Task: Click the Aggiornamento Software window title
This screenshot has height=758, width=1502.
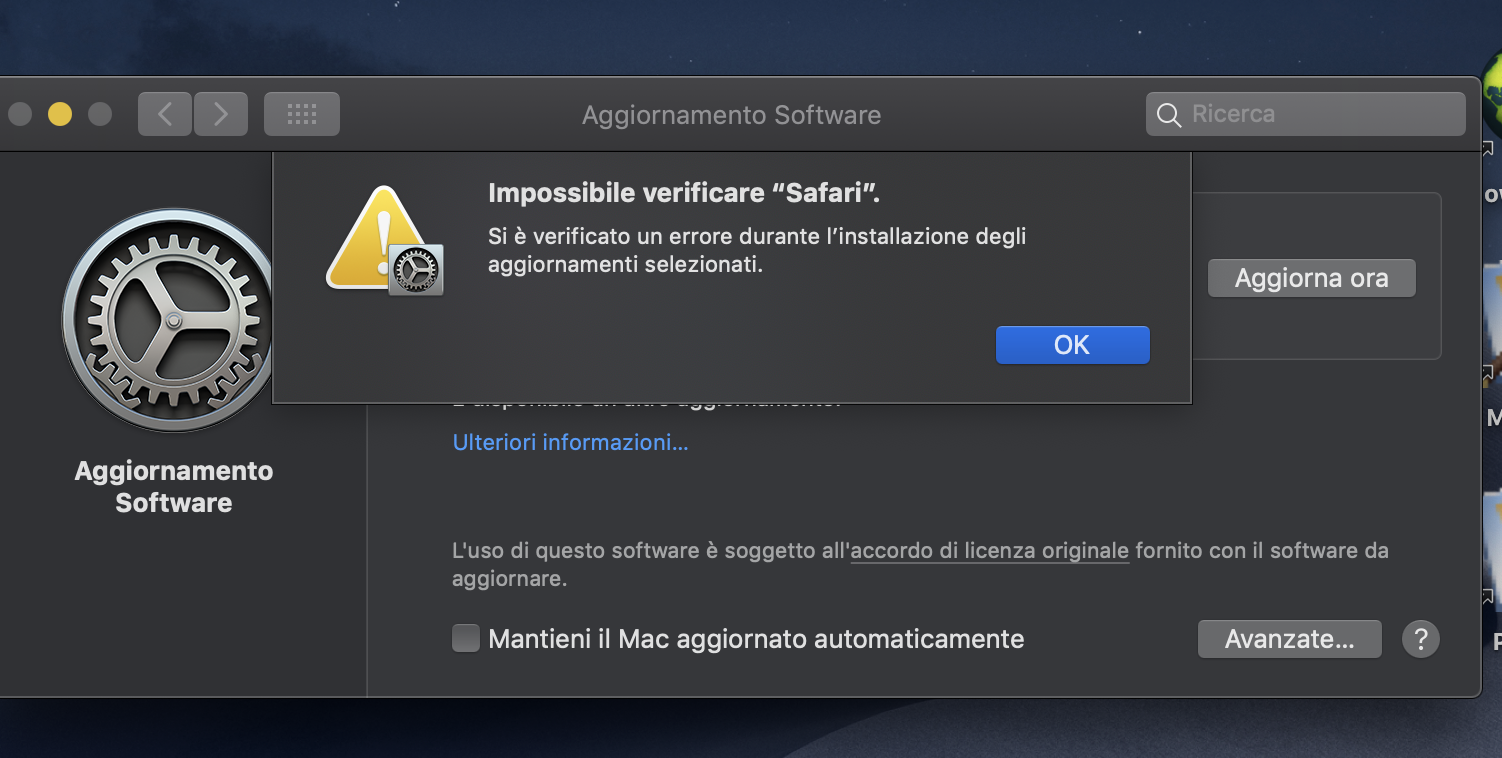Action: [x=731, y=115]
